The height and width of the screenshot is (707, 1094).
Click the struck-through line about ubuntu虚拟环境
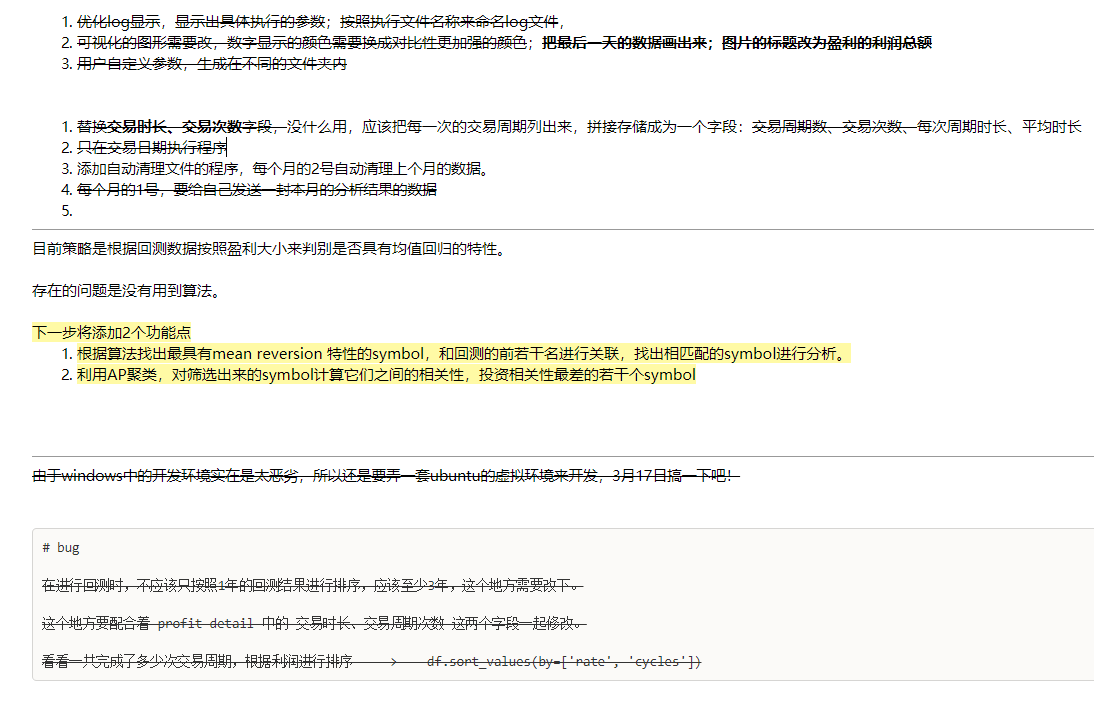coord(385,476)
